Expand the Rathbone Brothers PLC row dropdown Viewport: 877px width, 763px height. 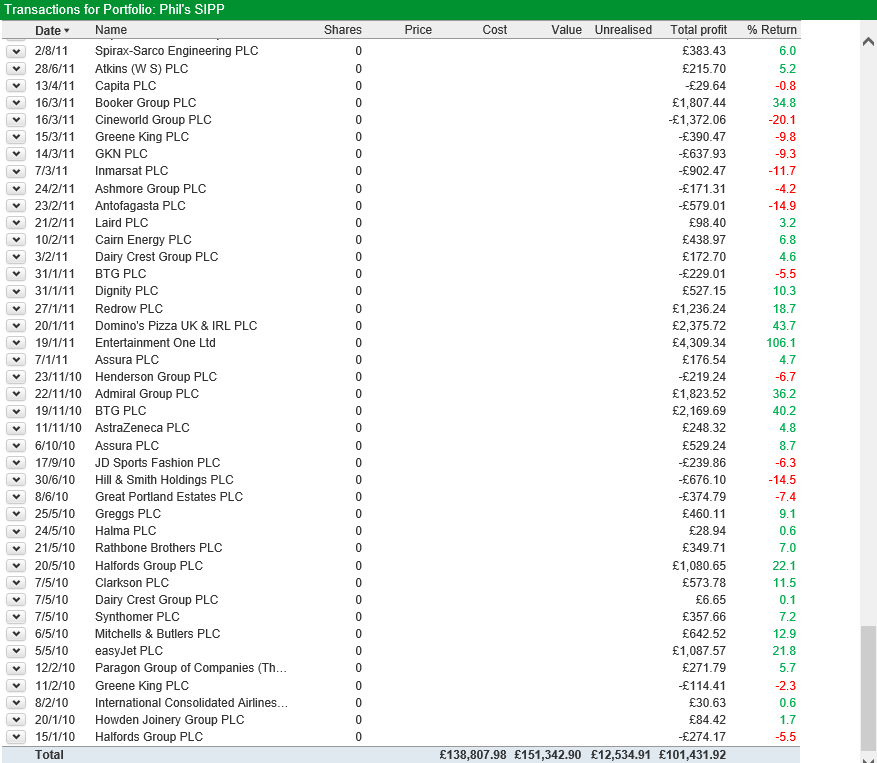tap(16, 548)
